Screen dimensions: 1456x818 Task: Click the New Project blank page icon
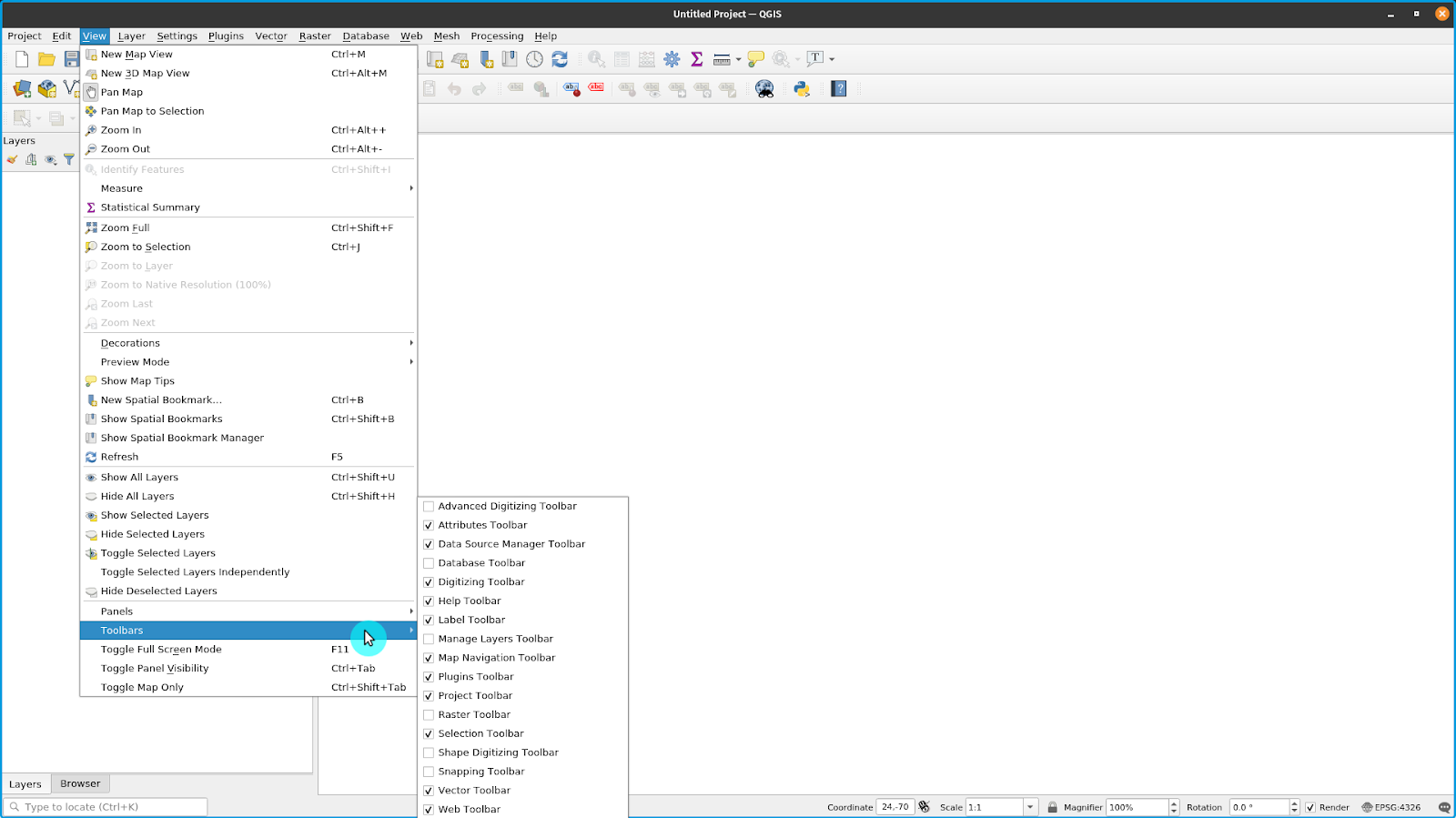[x=22, y=59]
